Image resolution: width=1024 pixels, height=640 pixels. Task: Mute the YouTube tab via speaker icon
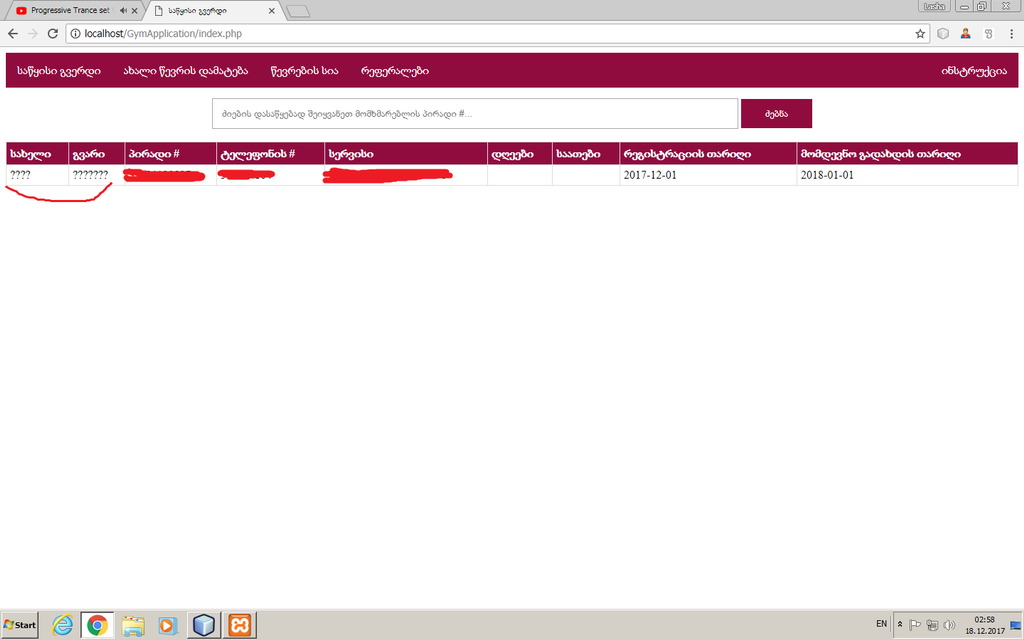tap(123, 10)
